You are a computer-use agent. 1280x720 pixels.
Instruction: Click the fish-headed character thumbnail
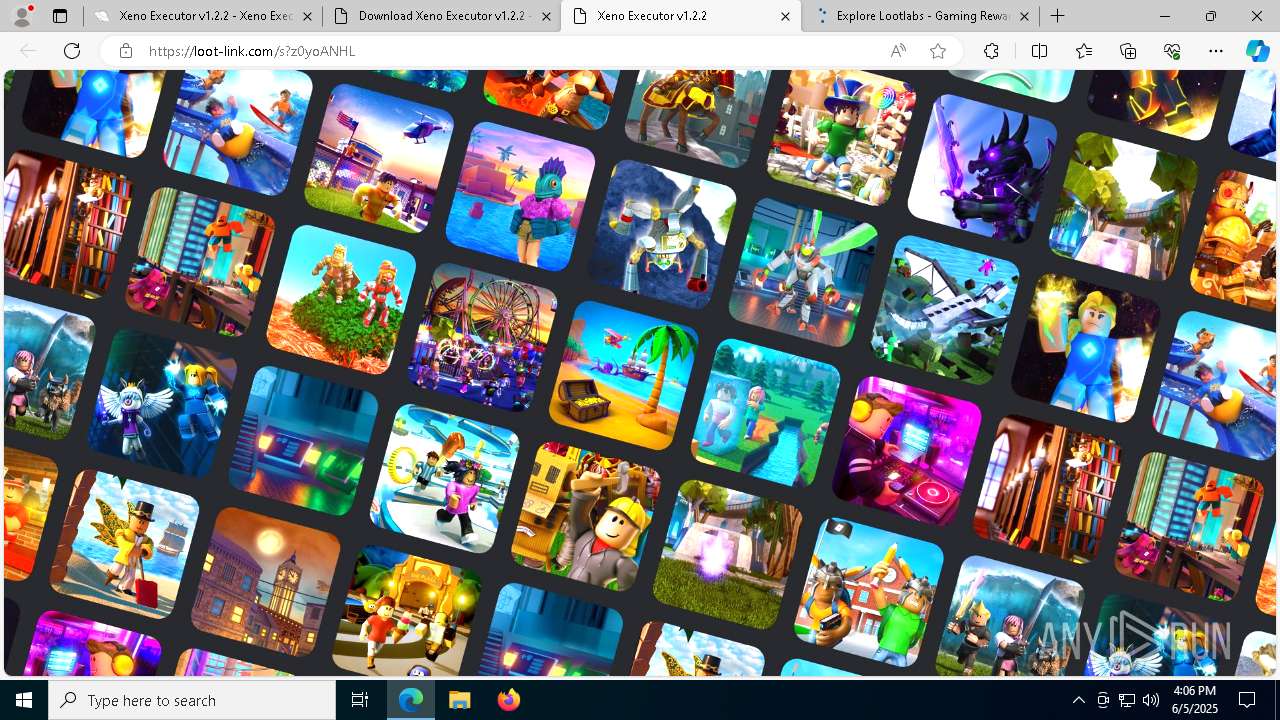520,196
